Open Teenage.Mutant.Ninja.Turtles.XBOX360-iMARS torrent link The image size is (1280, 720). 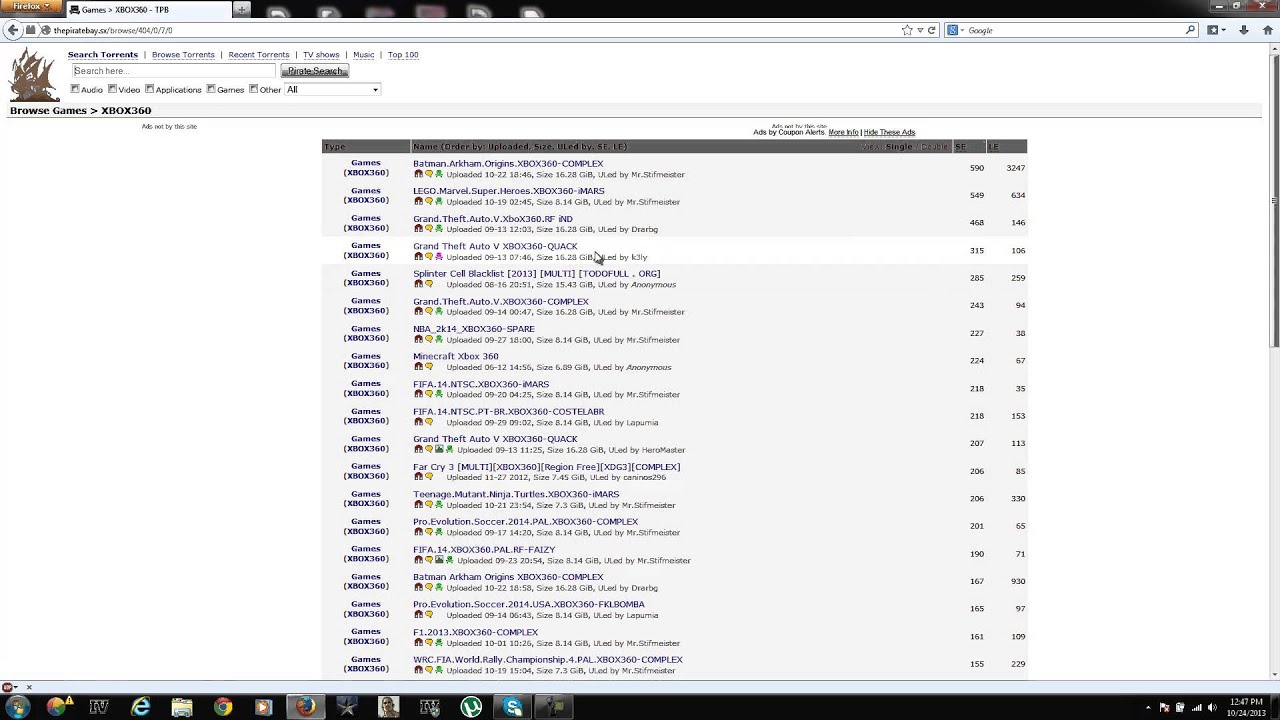[516, 494]
